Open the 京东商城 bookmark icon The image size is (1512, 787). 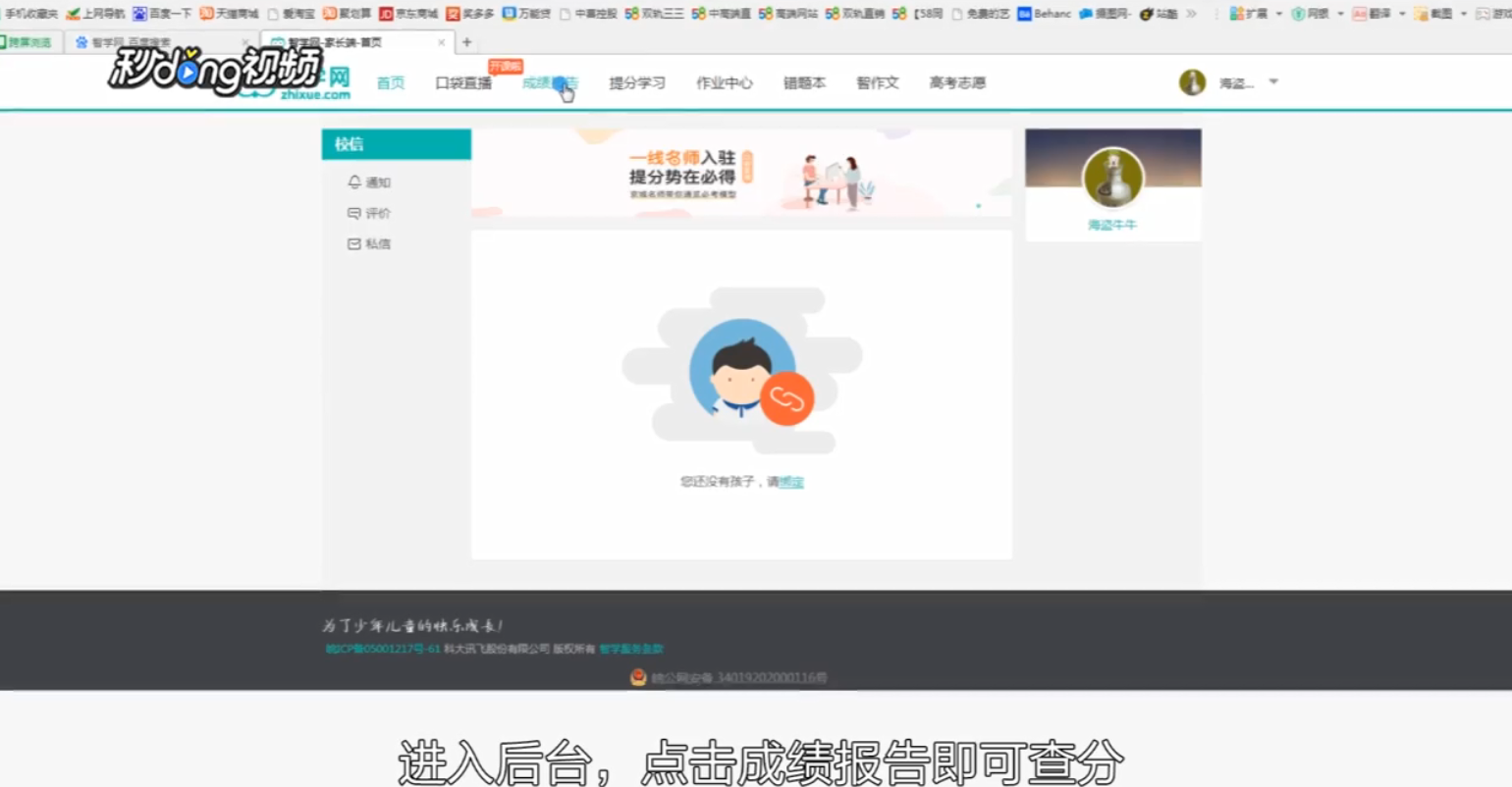tap(387, 14)
